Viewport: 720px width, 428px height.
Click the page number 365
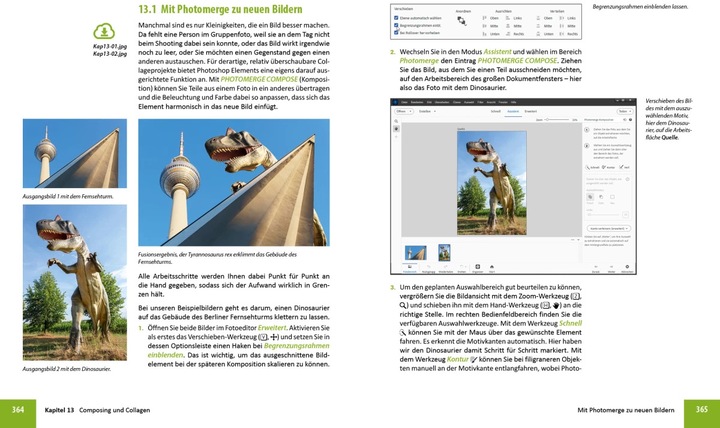[x=702, y=409]
